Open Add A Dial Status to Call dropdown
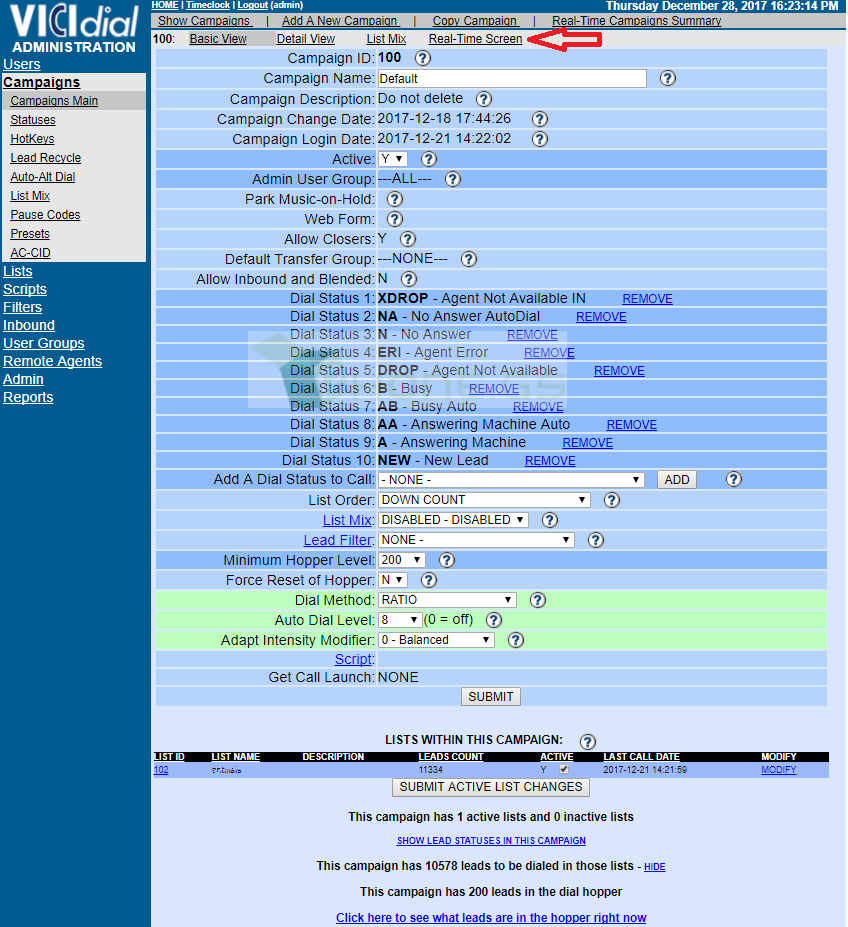Image resolution: width=848 pixels, height=927 pixels. point(511,479)
